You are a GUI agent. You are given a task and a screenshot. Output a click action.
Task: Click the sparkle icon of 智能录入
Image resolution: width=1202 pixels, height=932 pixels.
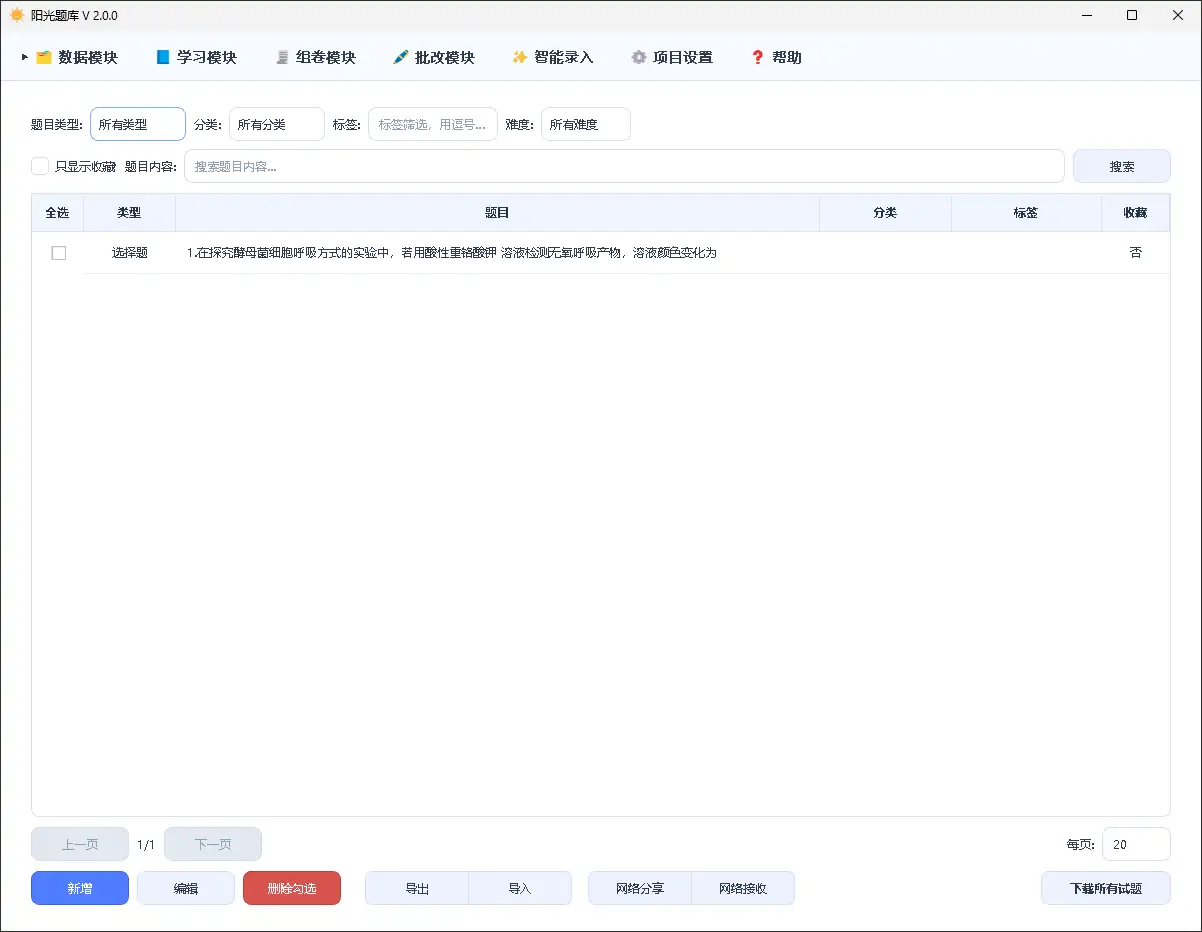[520, 58]
